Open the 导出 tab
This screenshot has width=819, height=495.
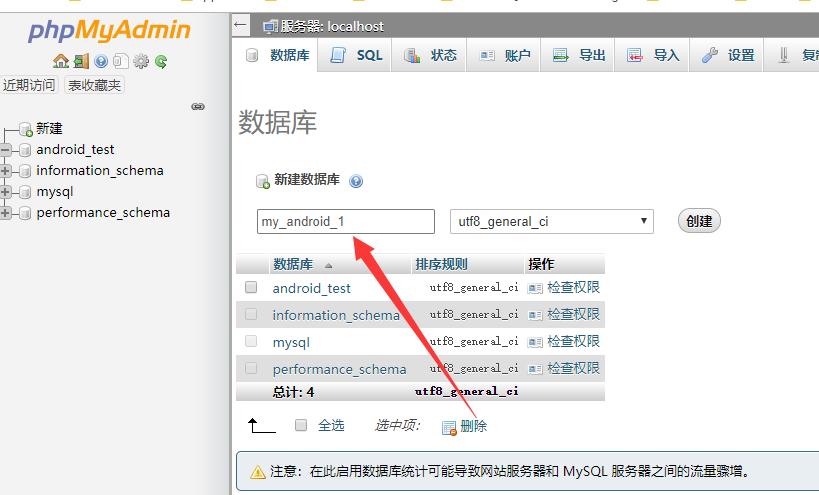[579, 55]
